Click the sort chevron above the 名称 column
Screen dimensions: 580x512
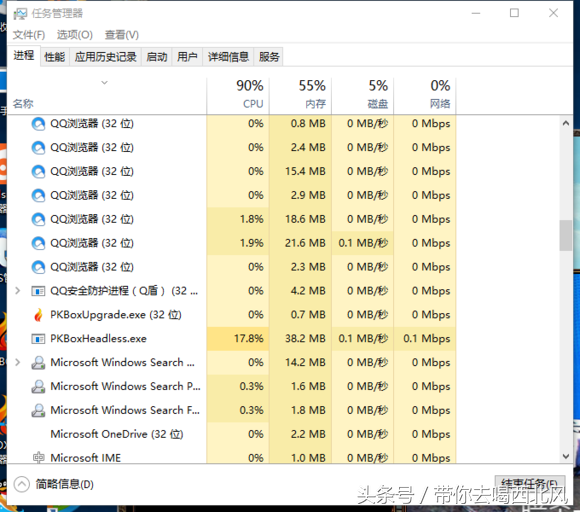pos(105,82)
